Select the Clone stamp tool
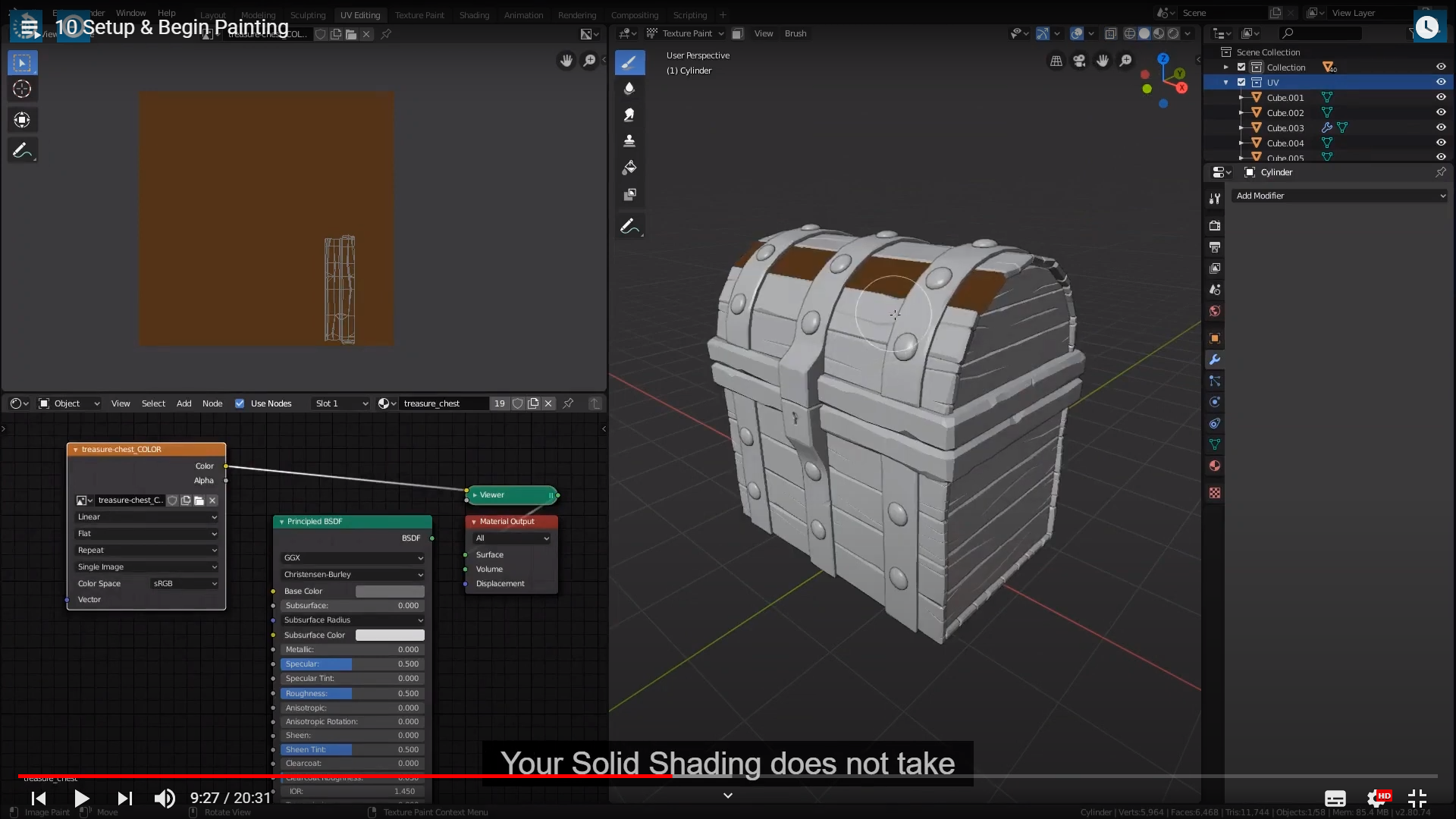 [x=629, y=141]
